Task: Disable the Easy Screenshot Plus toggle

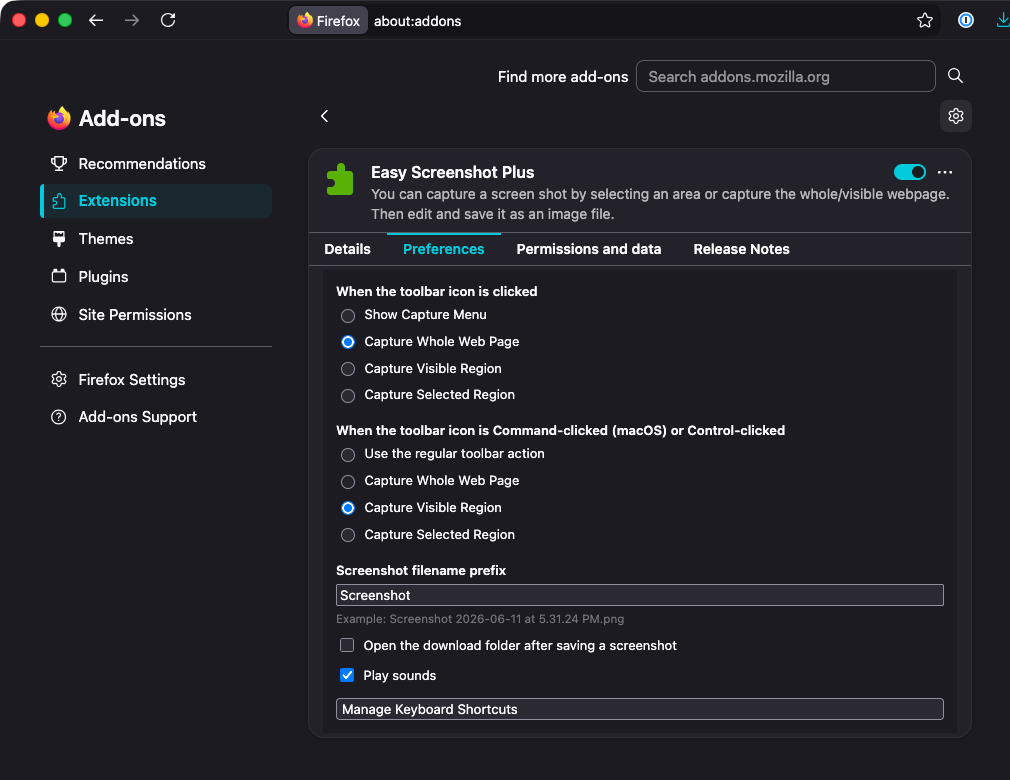Action: (x=910, y=172)
